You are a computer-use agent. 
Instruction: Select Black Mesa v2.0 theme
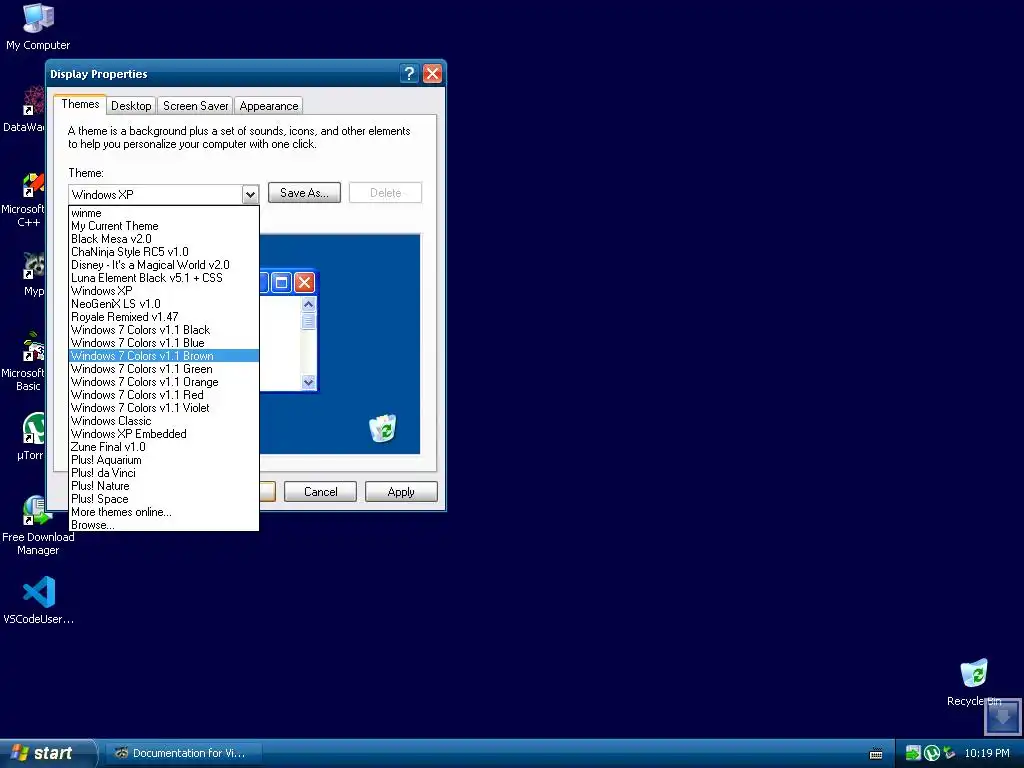click(164, 239)
